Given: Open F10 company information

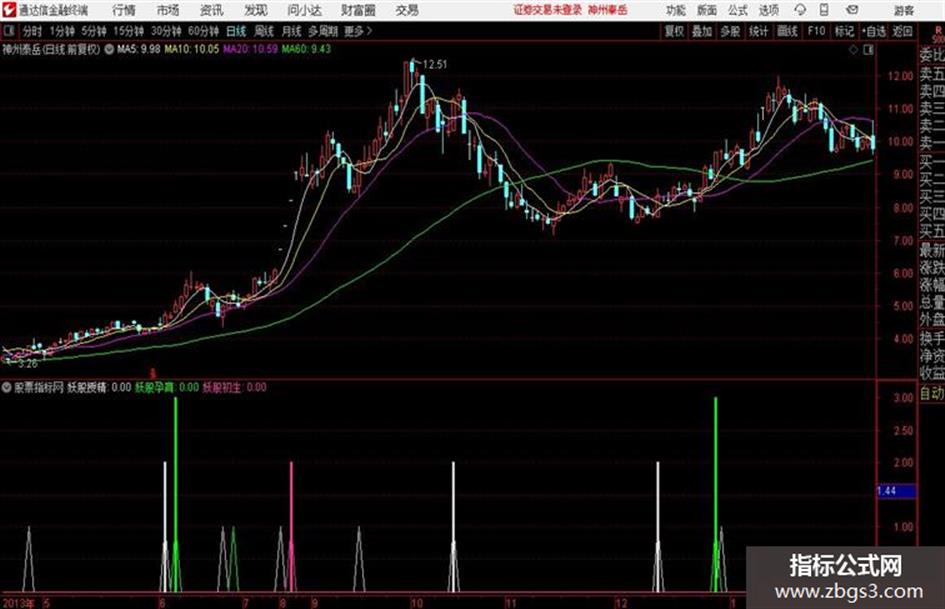Looking at the screenshot, I should click(816, 31).
